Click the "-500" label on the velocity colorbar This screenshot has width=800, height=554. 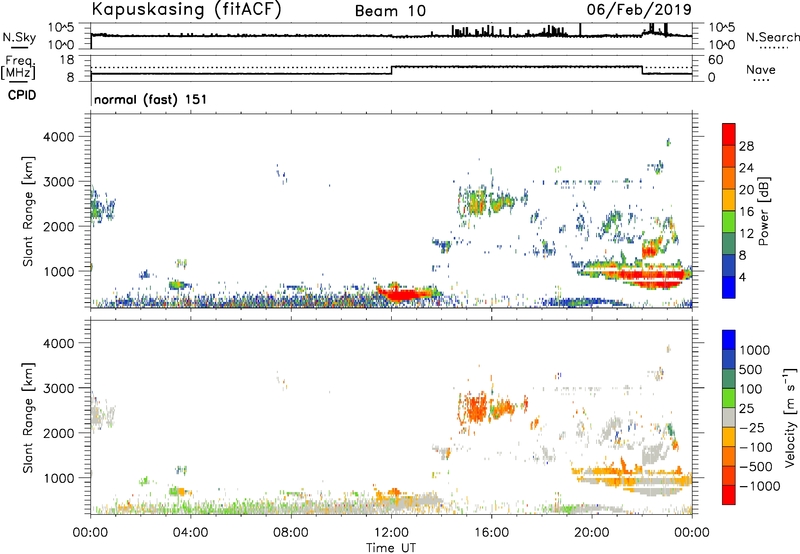pos(755,466)
